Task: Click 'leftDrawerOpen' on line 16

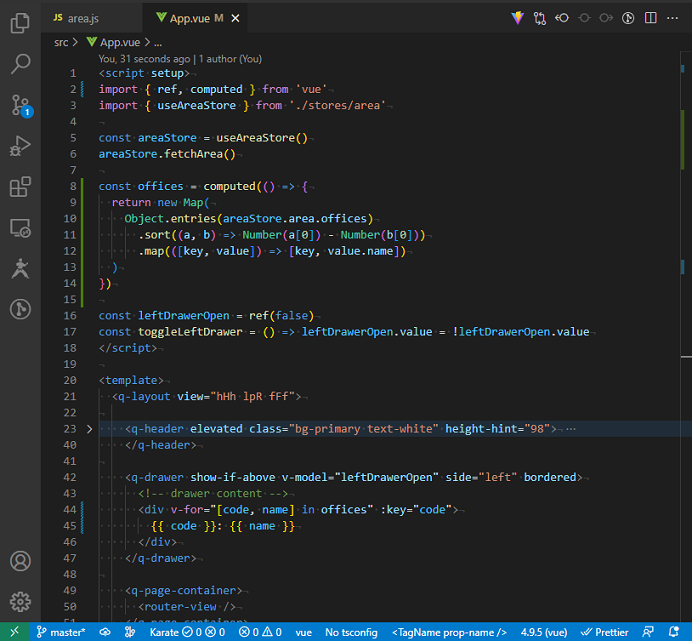Action: pyautogui.click(x=184, y=316)
